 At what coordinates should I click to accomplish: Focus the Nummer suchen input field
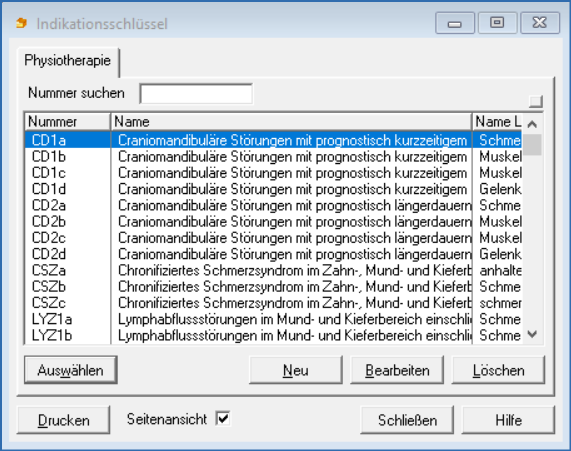point(196,94)
